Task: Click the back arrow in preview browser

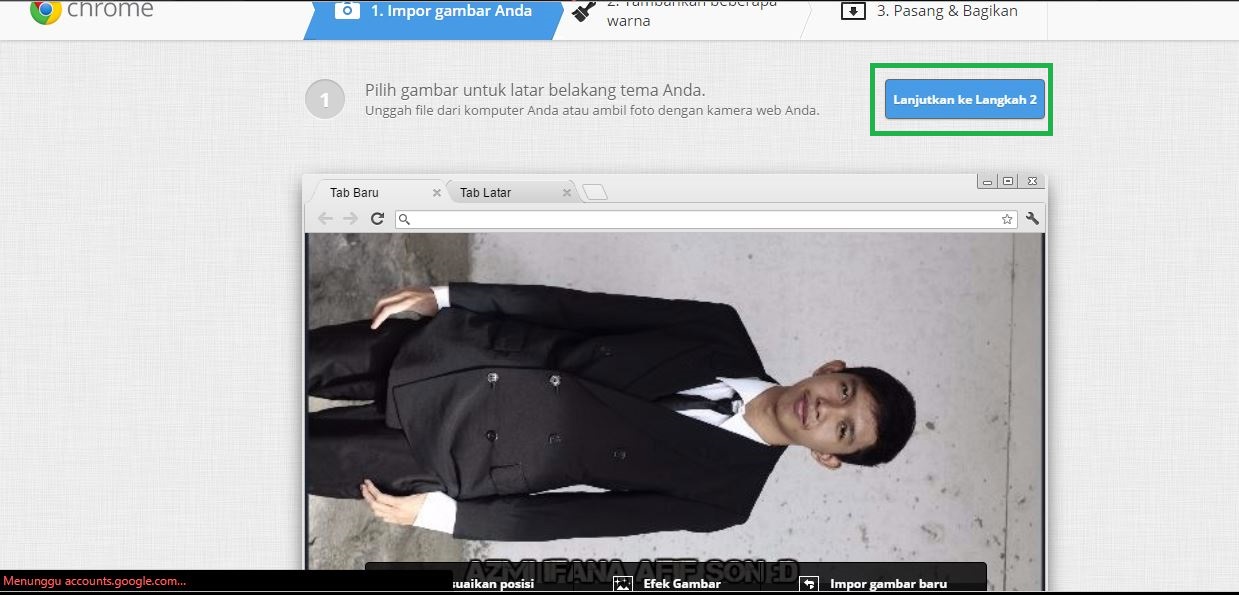Action: point(325,219)
